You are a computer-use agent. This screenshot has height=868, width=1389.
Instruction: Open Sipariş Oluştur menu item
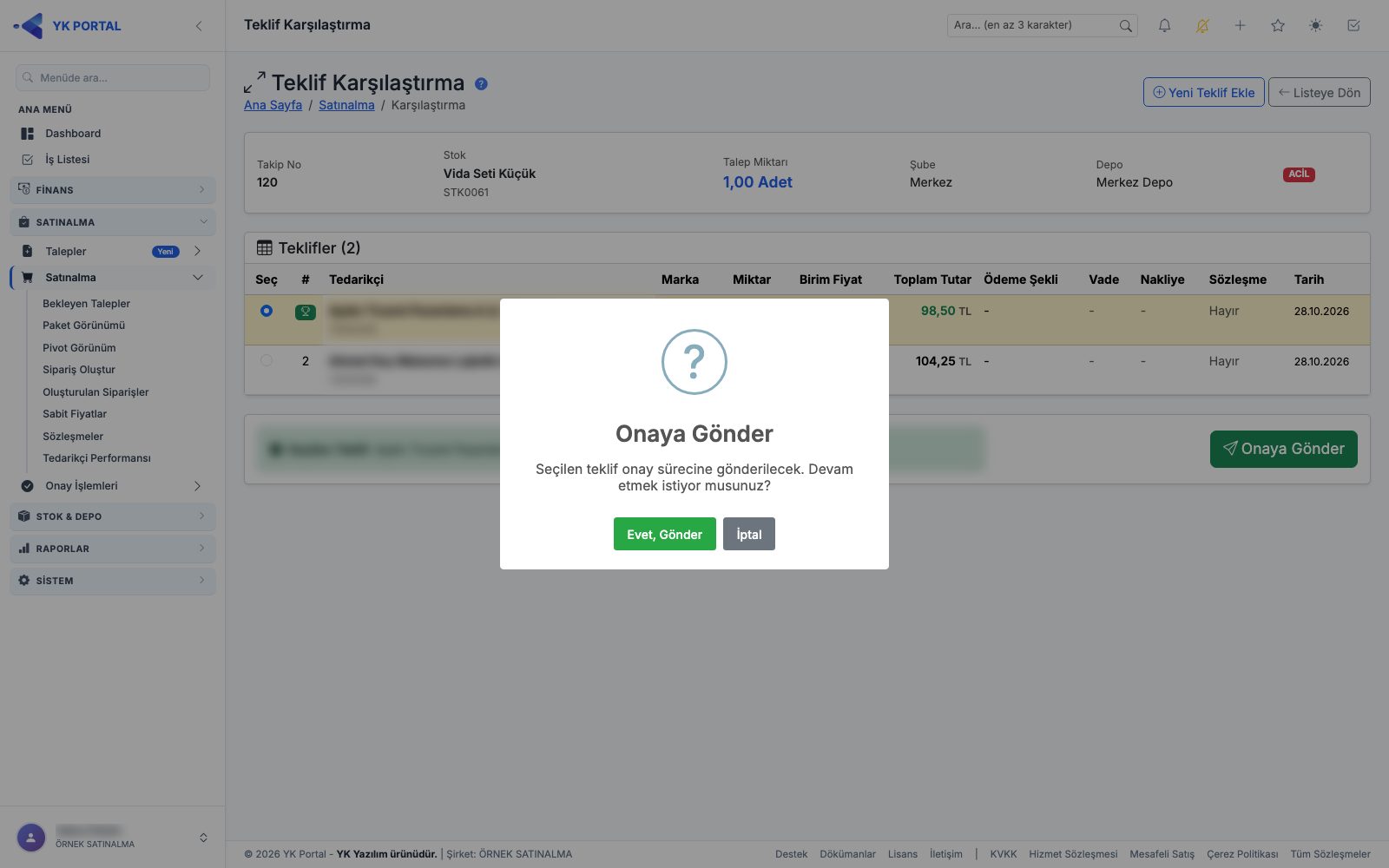coord(78,370)
